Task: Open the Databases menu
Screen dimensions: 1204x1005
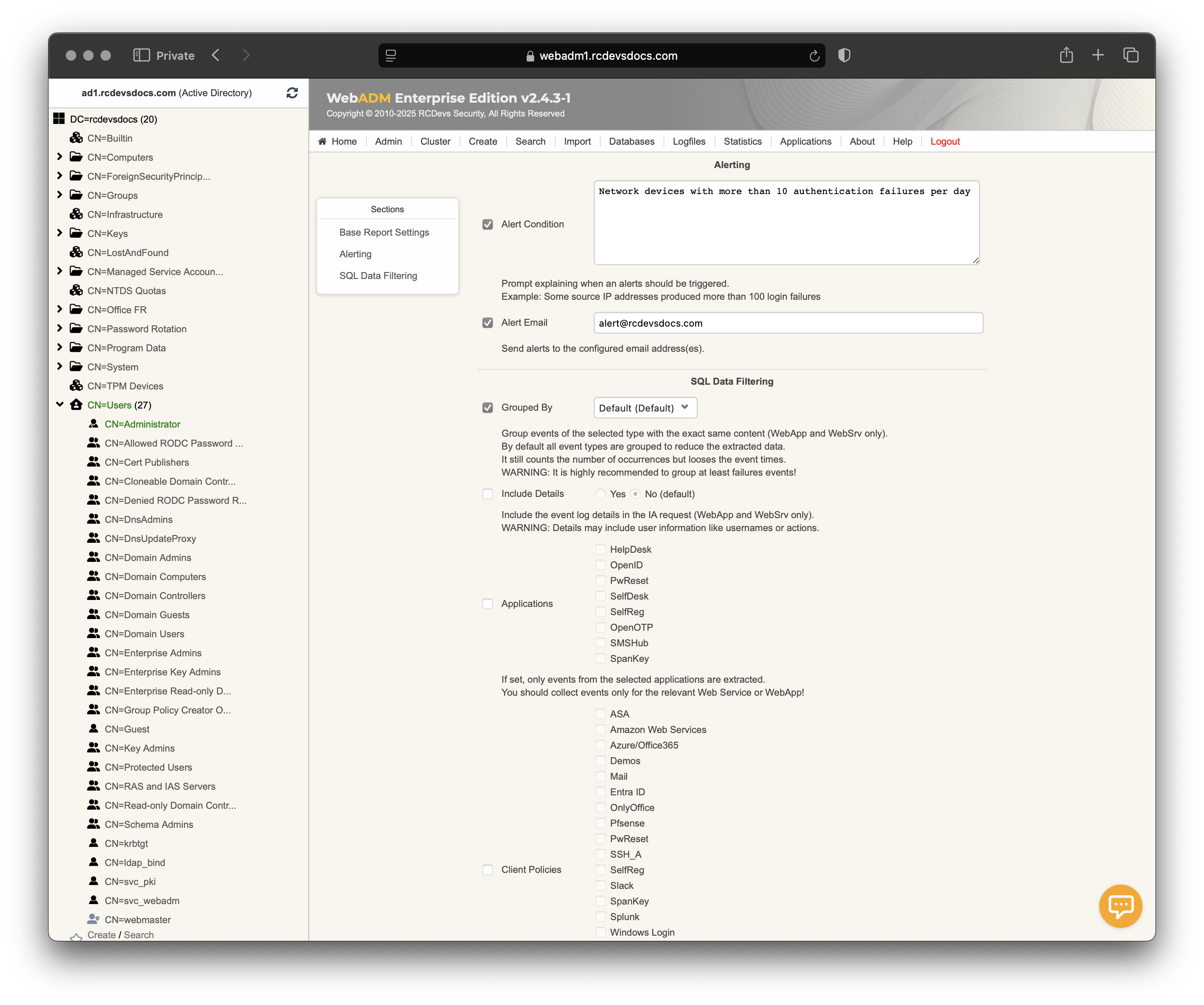Action: point(631,142)
